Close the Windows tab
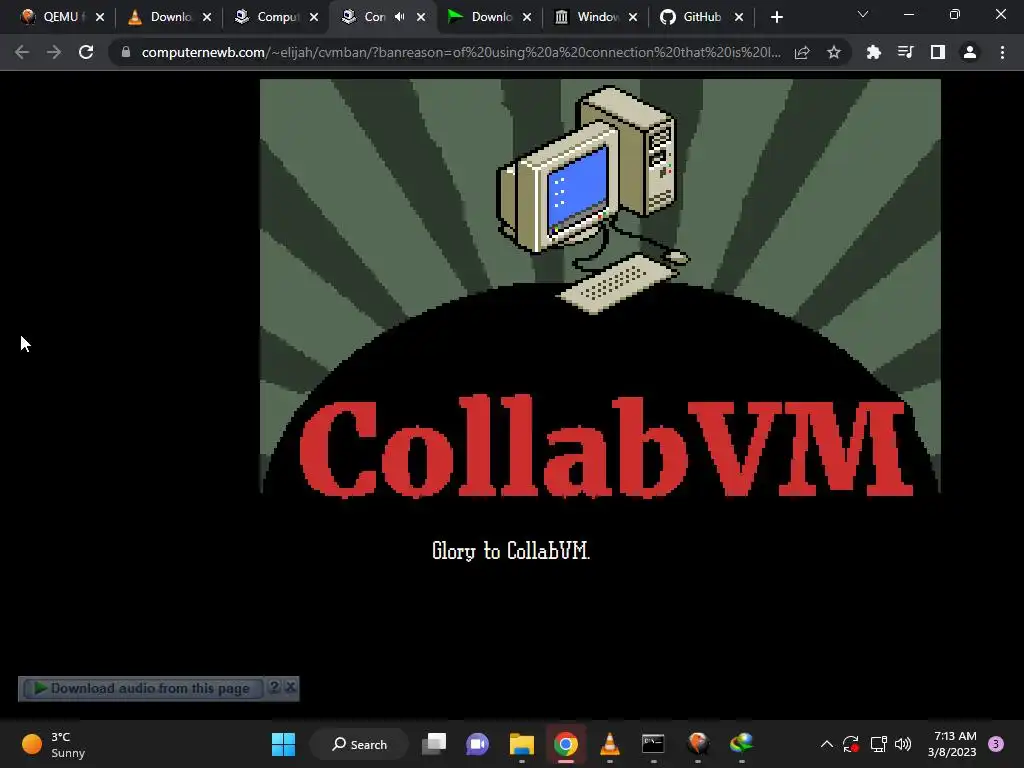 (633, 18)
